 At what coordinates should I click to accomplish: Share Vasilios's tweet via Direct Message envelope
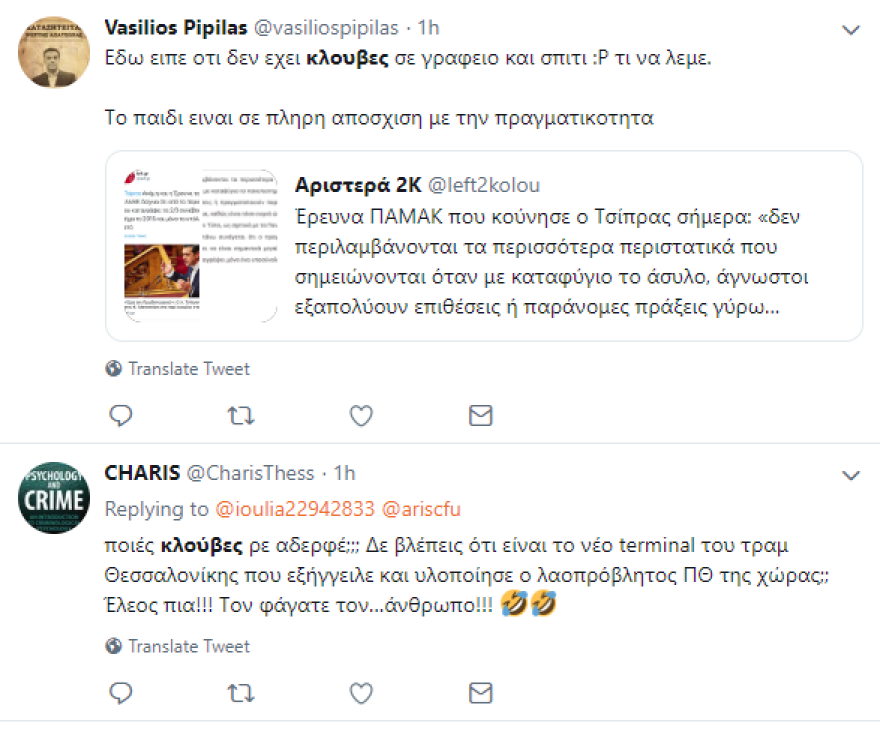click(x=480, y=415)
